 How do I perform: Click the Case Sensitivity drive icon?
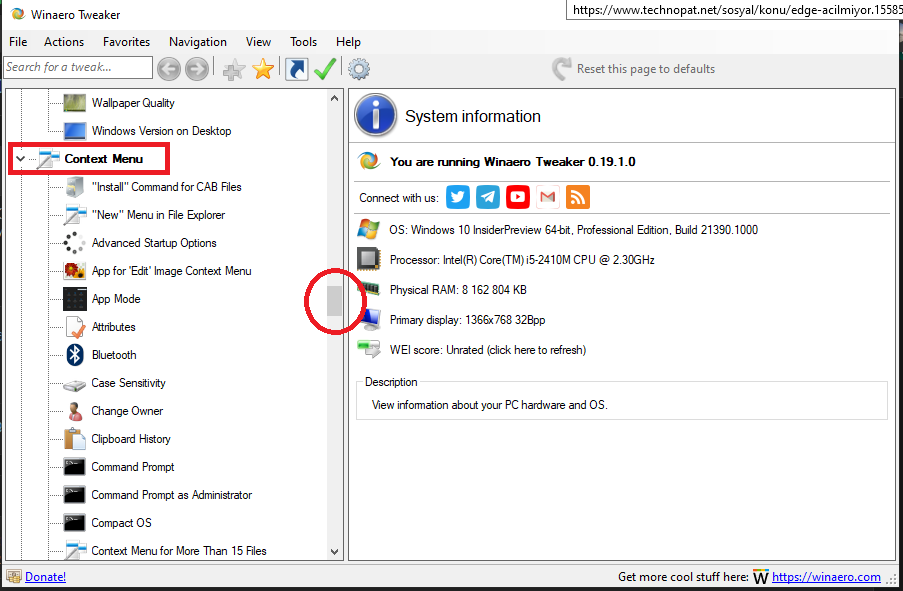pyautogui.click(x=75, y=384)
